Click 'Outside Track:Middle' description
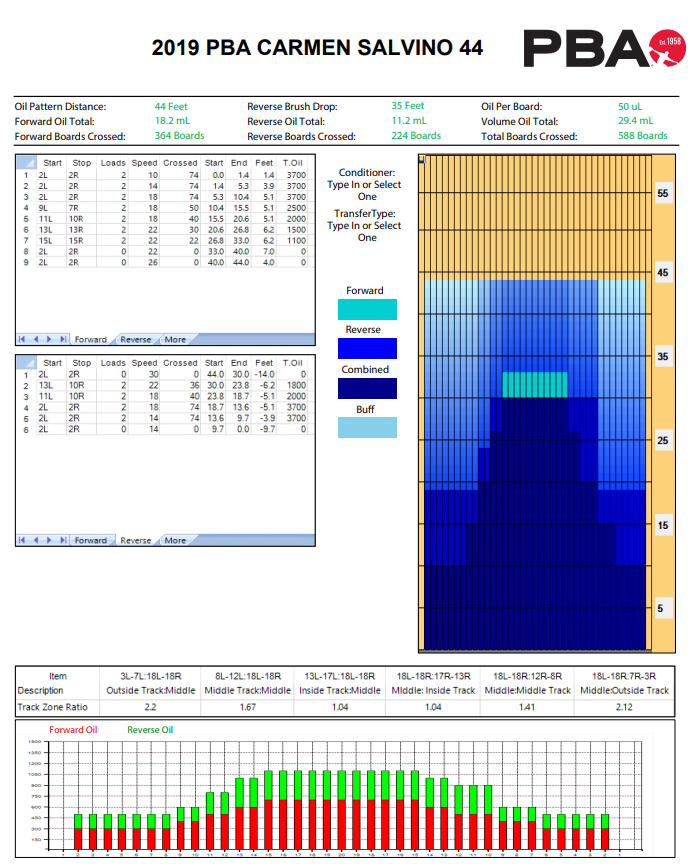696x867 pixels. 151,691
